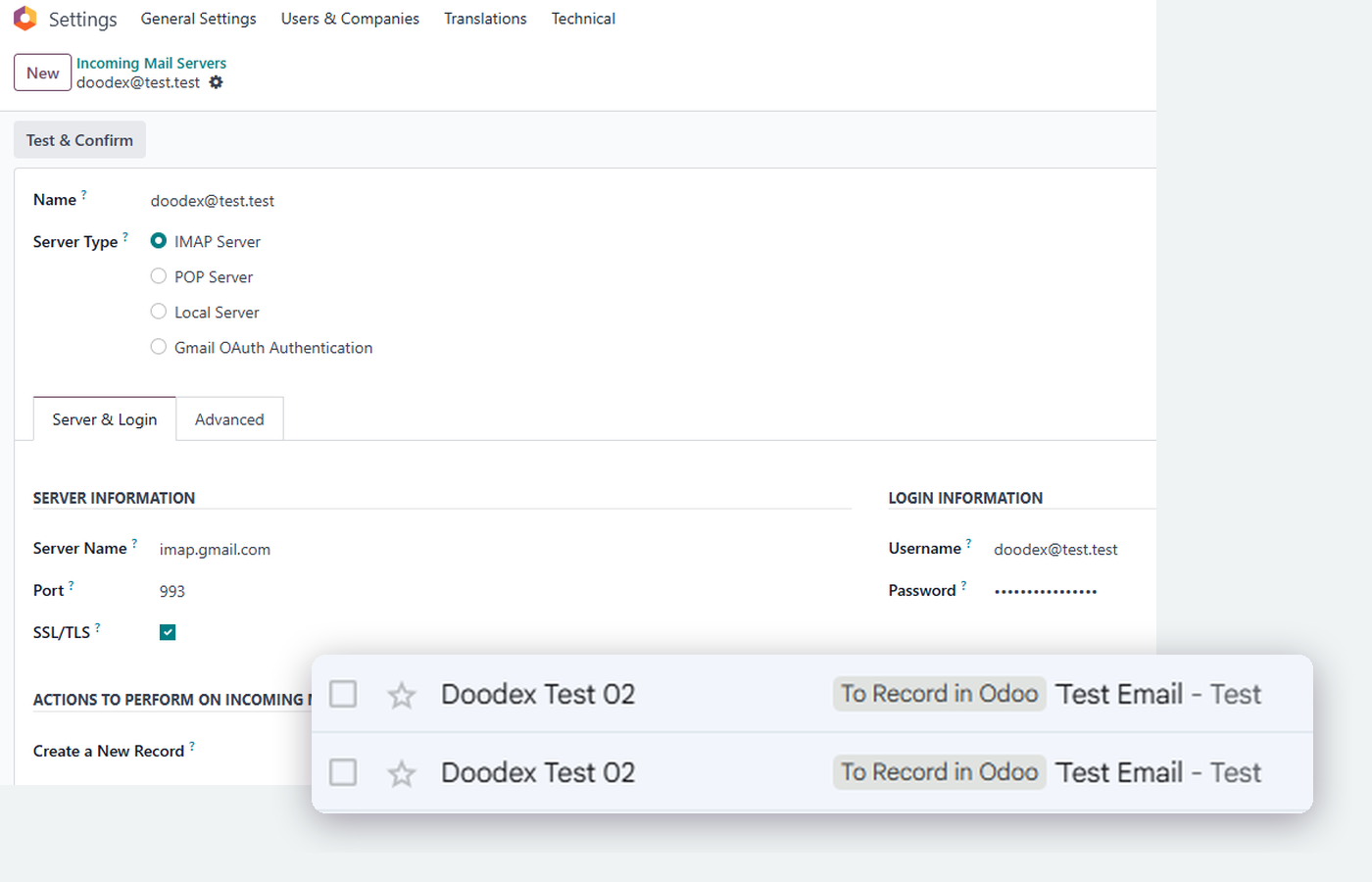The width and height of the screenshot is (1372, 882).
Task: Click the Port help question mark
Action: tap(72, 586)
